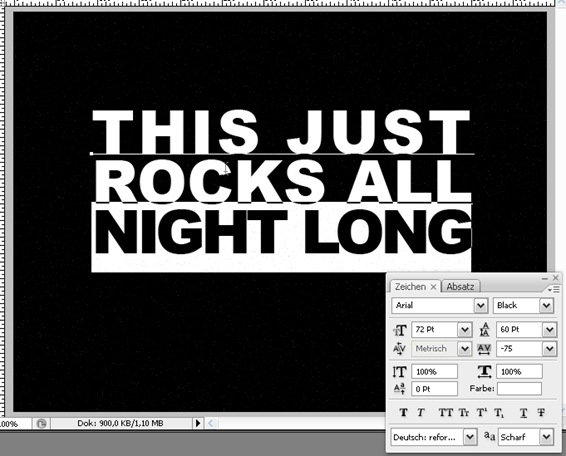Toggle Faux Italic text style
Screen dimensions: 566x456
click(x=421, y=412)
